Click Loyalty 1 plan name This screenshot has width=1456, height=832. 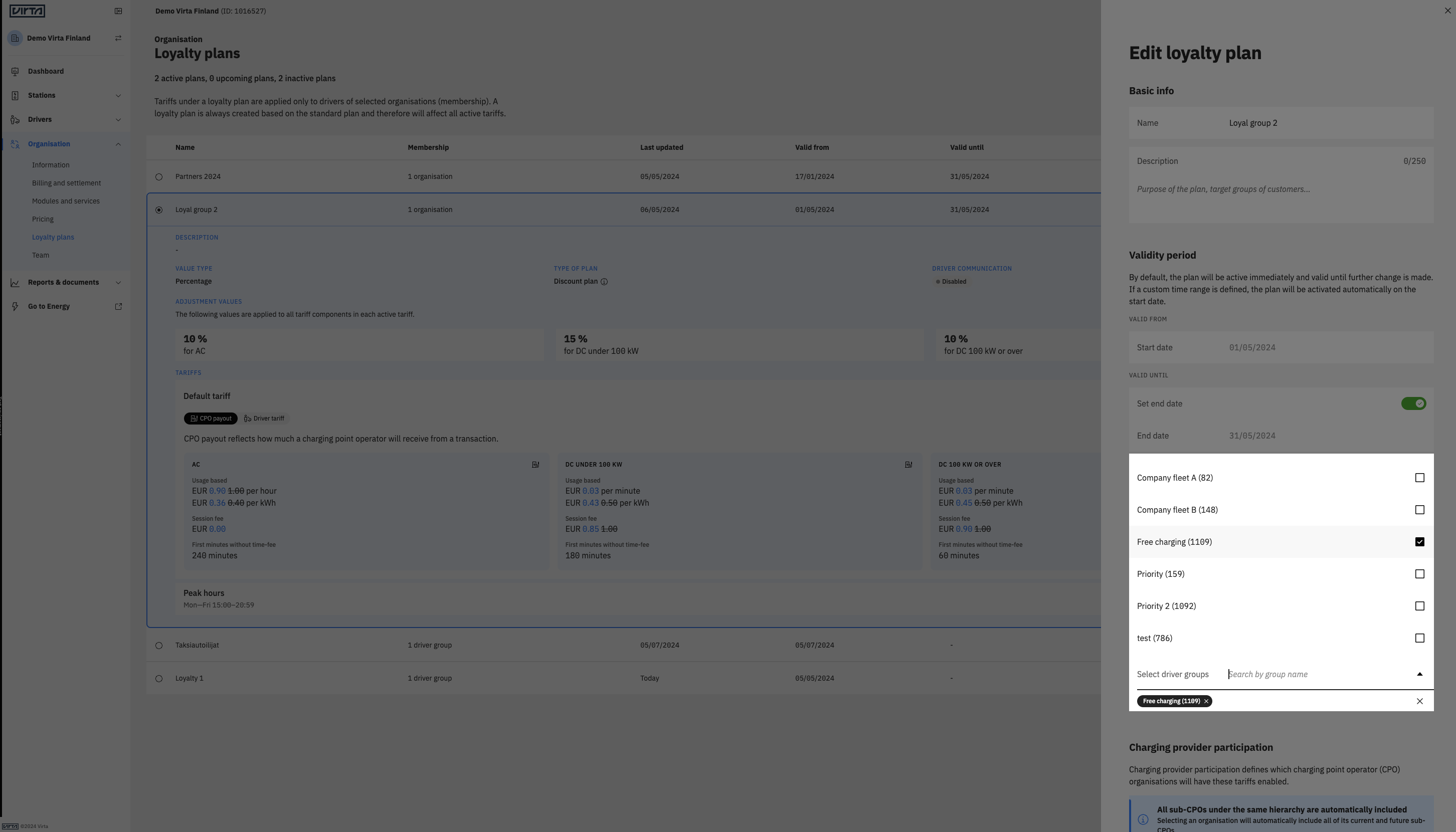click(189, 678)
